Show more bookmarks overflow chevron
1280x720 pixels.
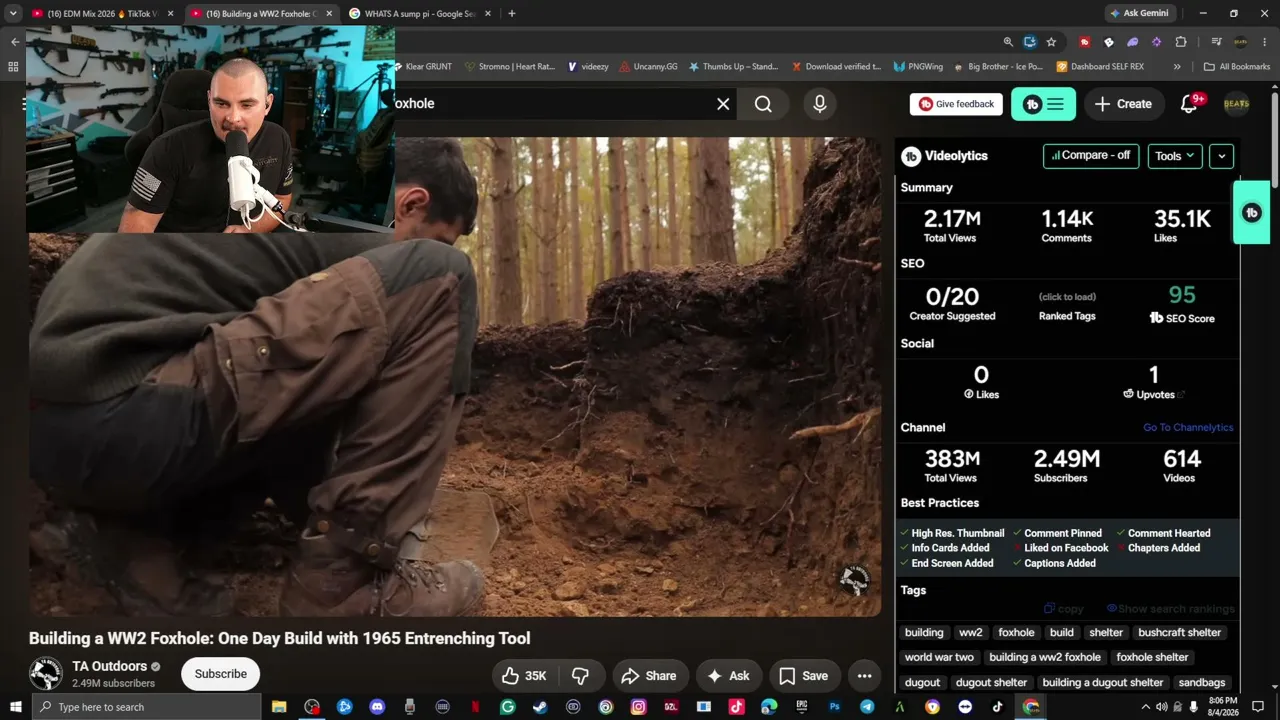(x=1177, y=67)
